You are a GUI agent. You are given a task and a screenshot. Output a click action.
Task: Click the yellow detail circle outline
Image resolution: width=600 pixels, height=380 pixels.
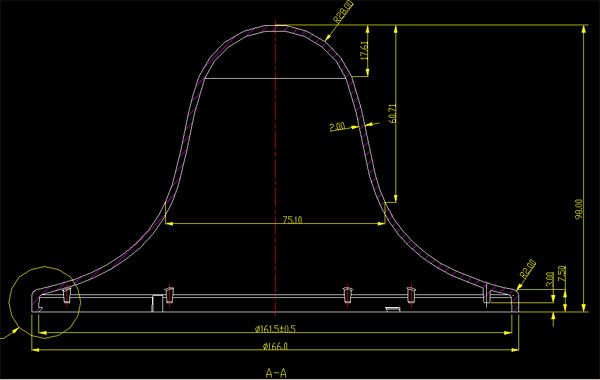tap(45, 302)
